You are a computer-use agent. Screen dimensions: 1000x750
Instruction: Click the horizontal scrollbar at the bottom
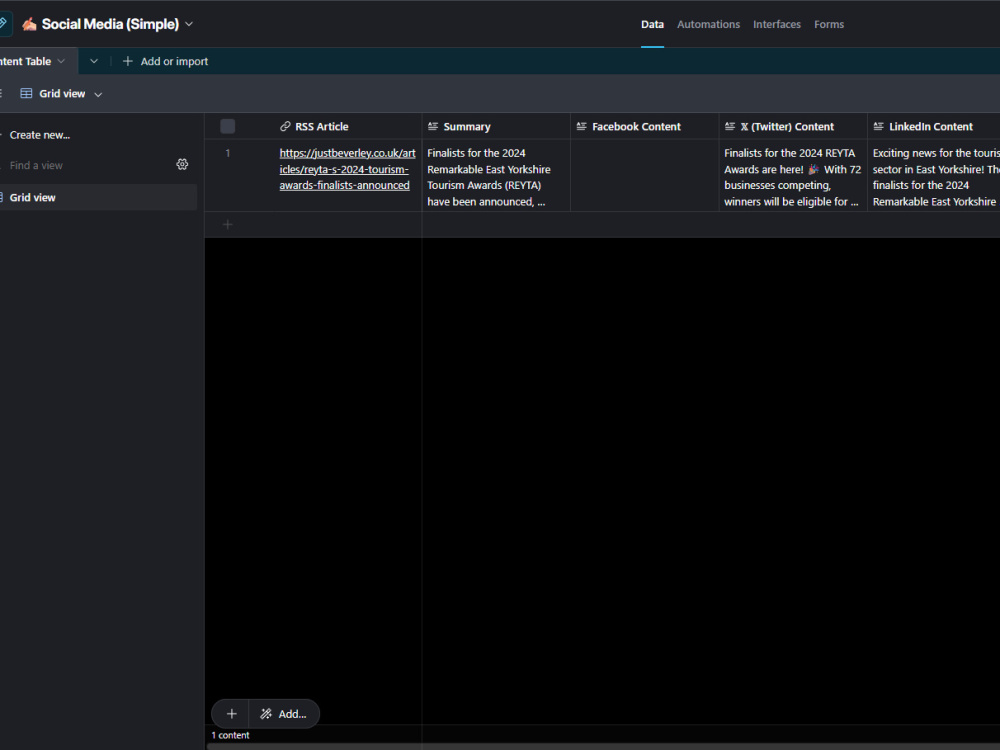point(602,746)
